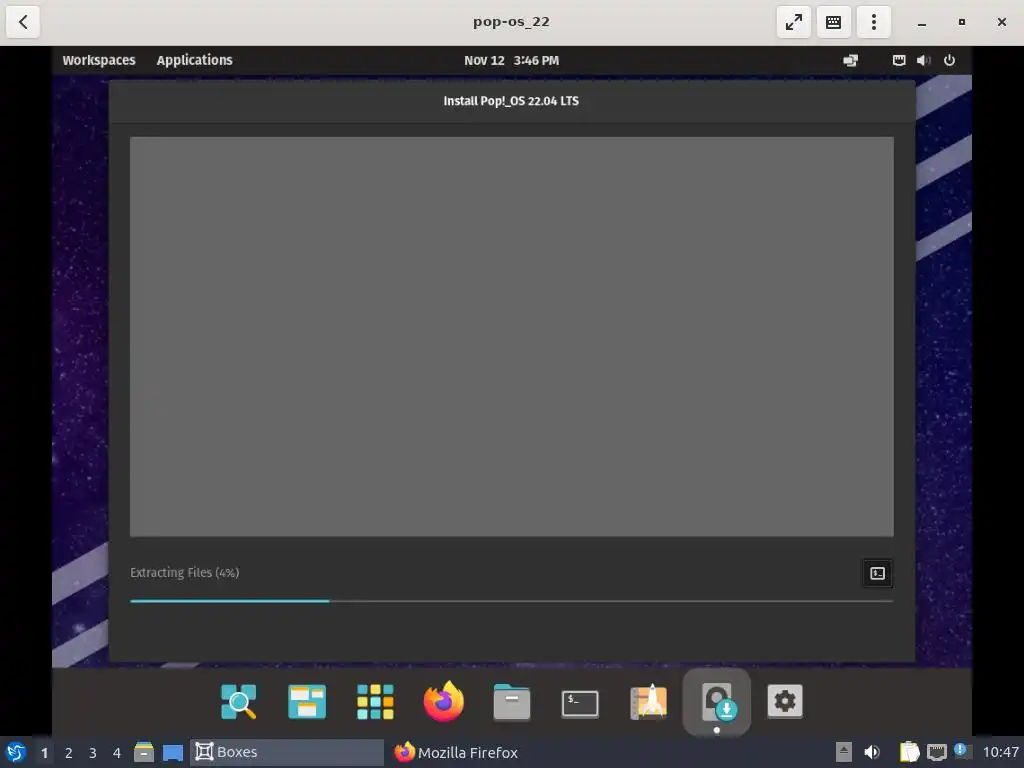This screenshot has width=1024, height=768.
Task: Open the workspaces overview dock icon
Action: (x=307, y=702)
